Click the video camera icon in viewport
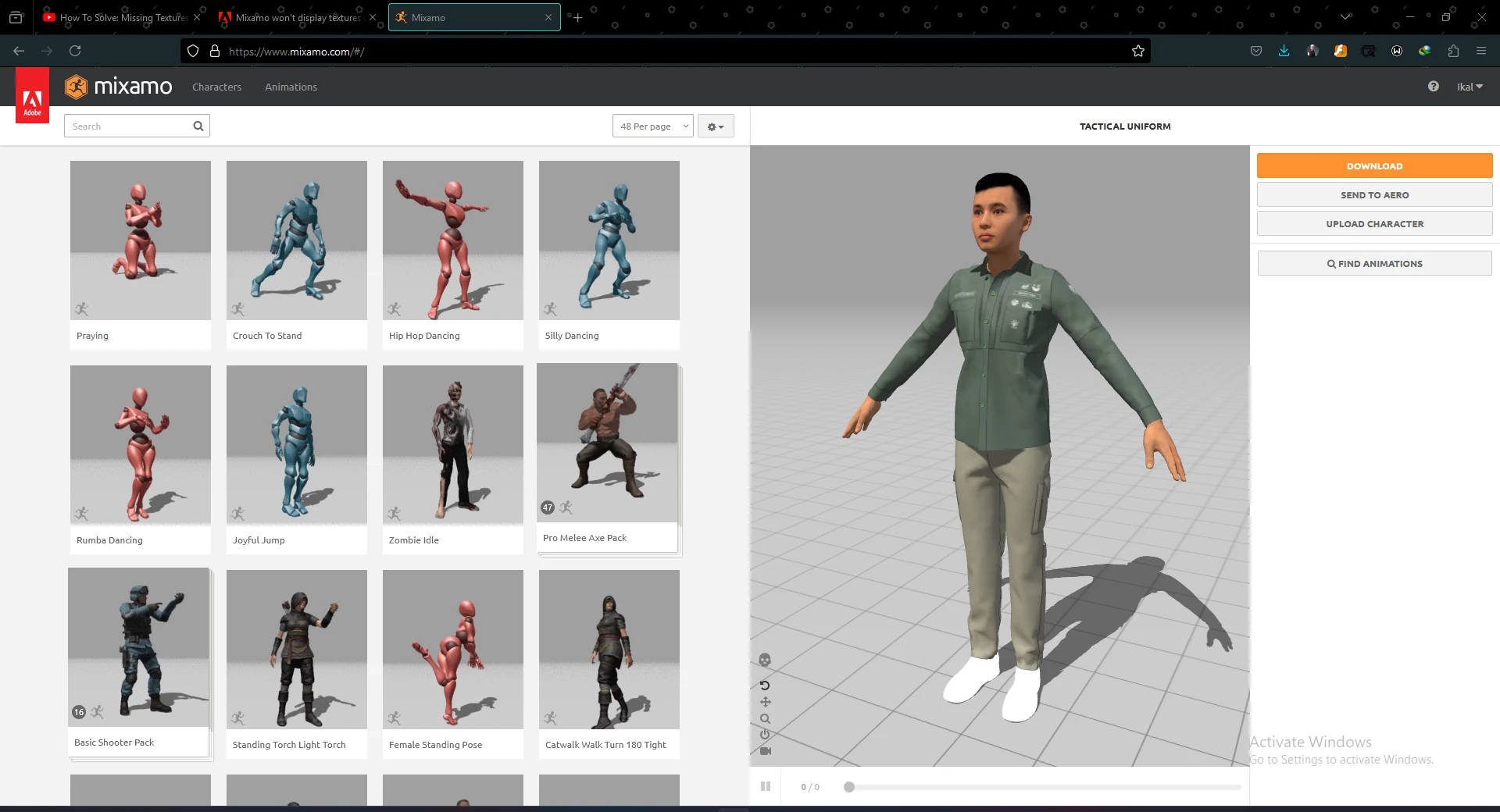Viewport: 1500px width, 812px height. [x=765, y=751]
